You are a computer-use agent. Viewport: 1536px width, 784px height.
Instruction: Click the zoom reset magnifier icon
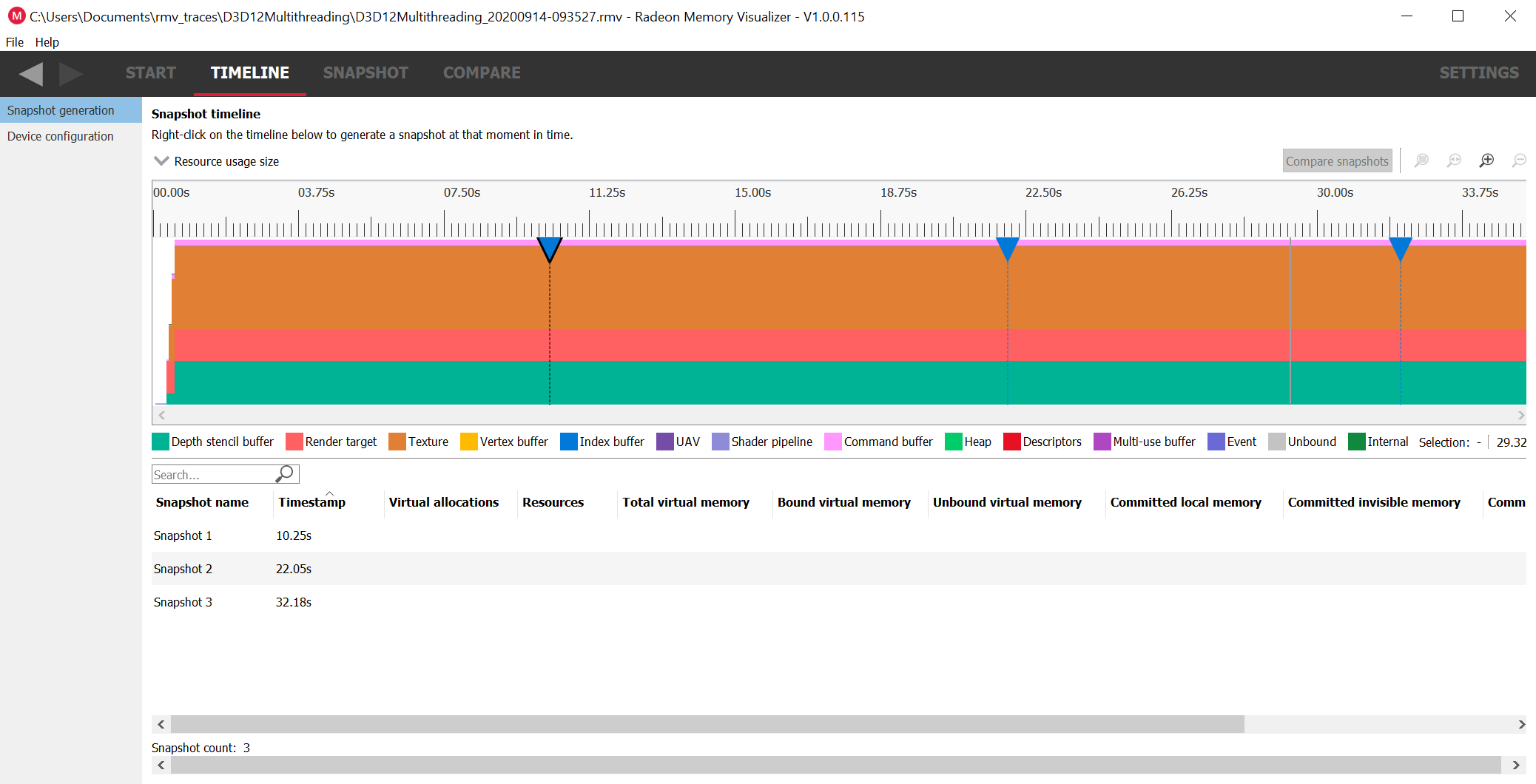click(x=1454, y=160)
